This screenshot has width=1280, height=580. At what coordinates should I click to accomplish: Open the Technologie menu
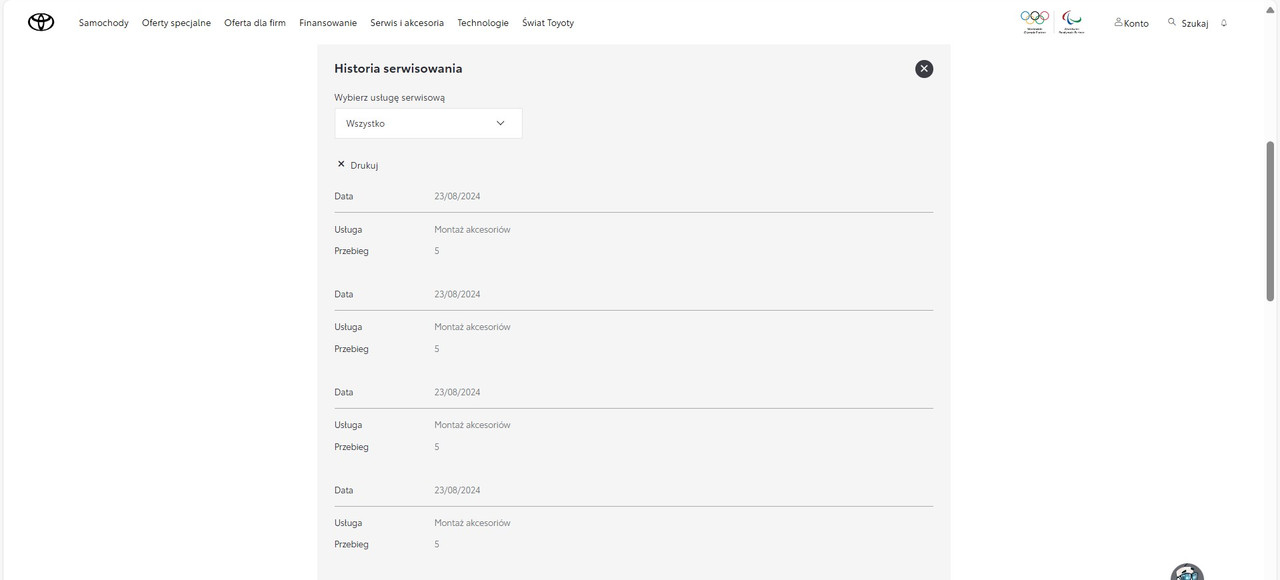point(483,23)
